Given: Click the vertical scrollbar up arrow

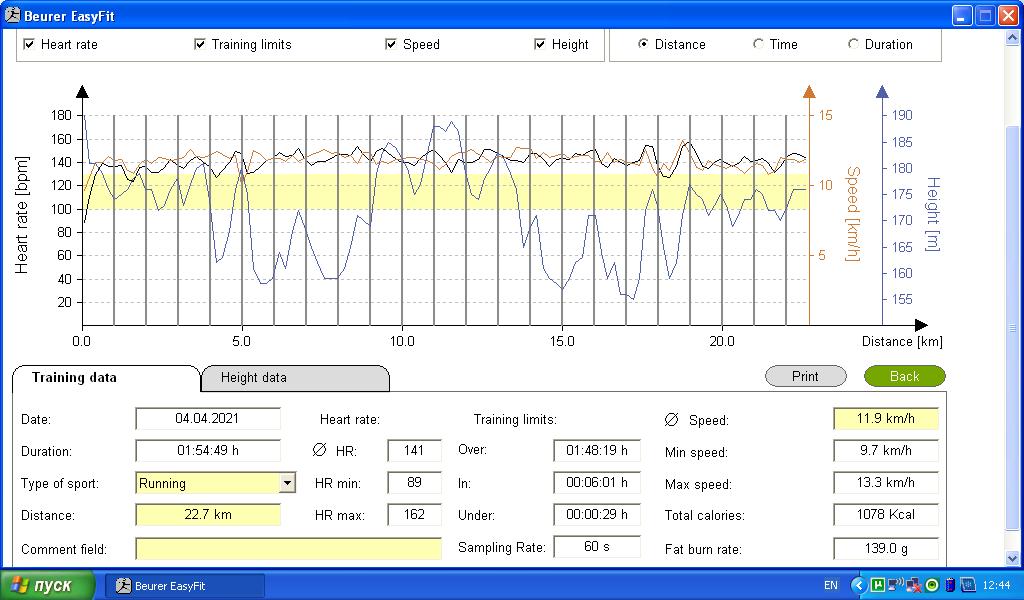Looking at the screenshot, I should coord(1012,37).
